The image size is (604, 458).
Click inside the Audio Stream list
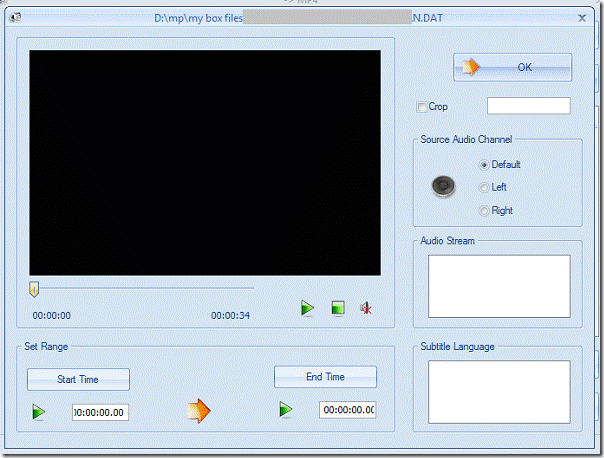tap(499, 286)
